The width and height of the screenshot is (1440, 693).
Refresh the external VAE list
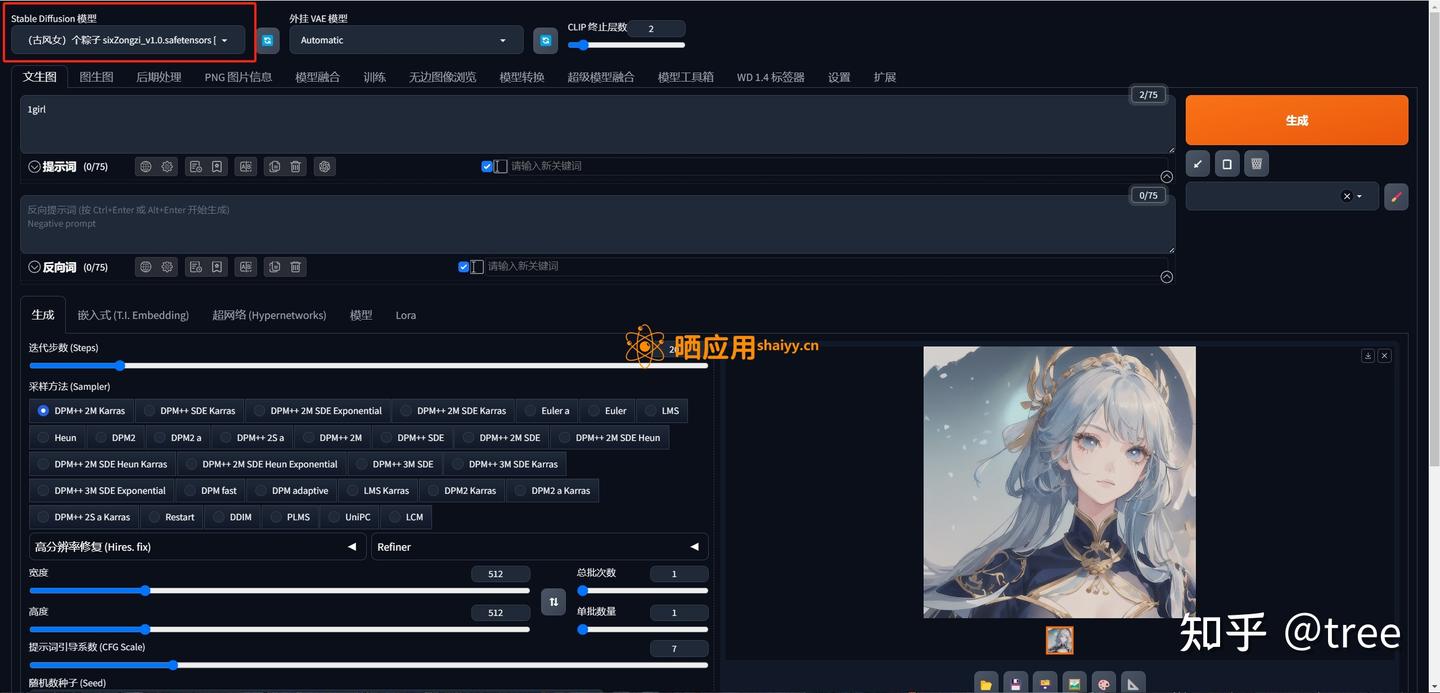[545, 39]
